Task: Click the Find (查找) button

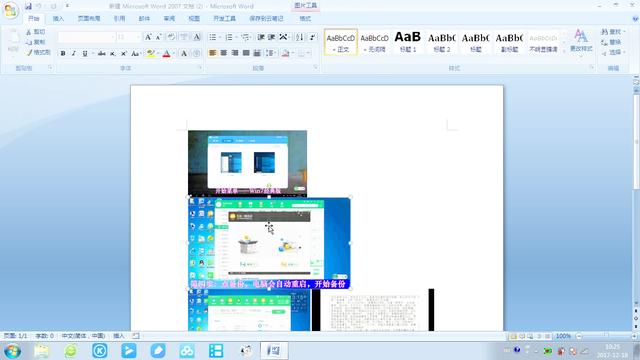Action: pyautogui.click(x=613, y=32)
